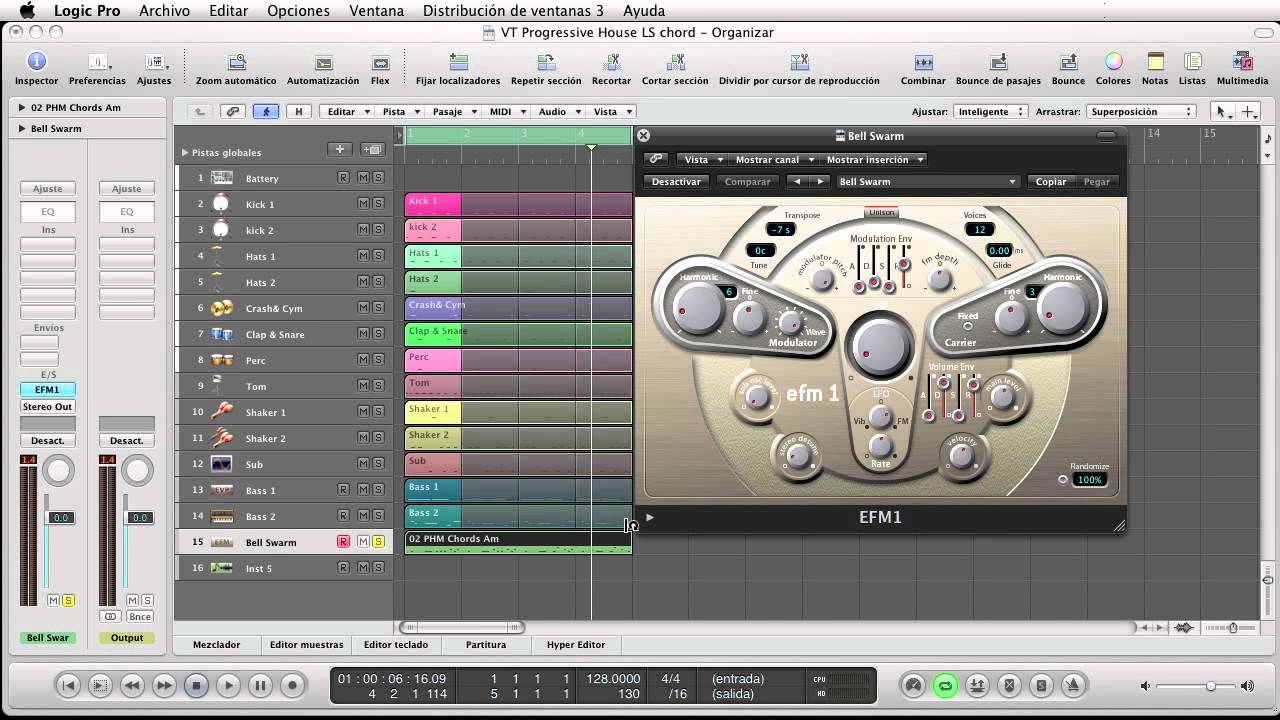1280x720 pixels.
Task: Click the Play button in transport
Action: 228,685
